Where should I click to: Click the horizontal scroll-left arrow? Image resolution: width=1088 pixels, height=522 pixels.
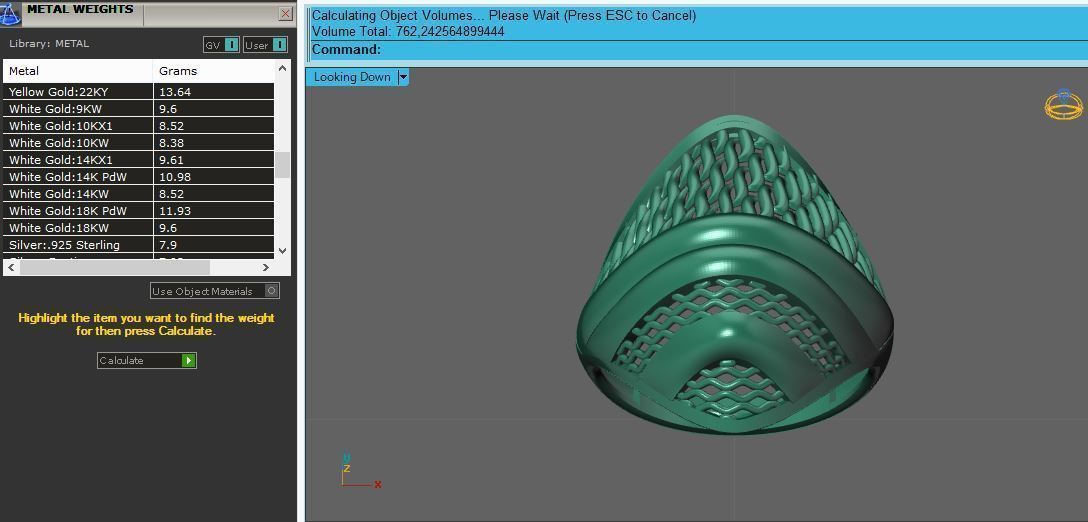(10, 267)
